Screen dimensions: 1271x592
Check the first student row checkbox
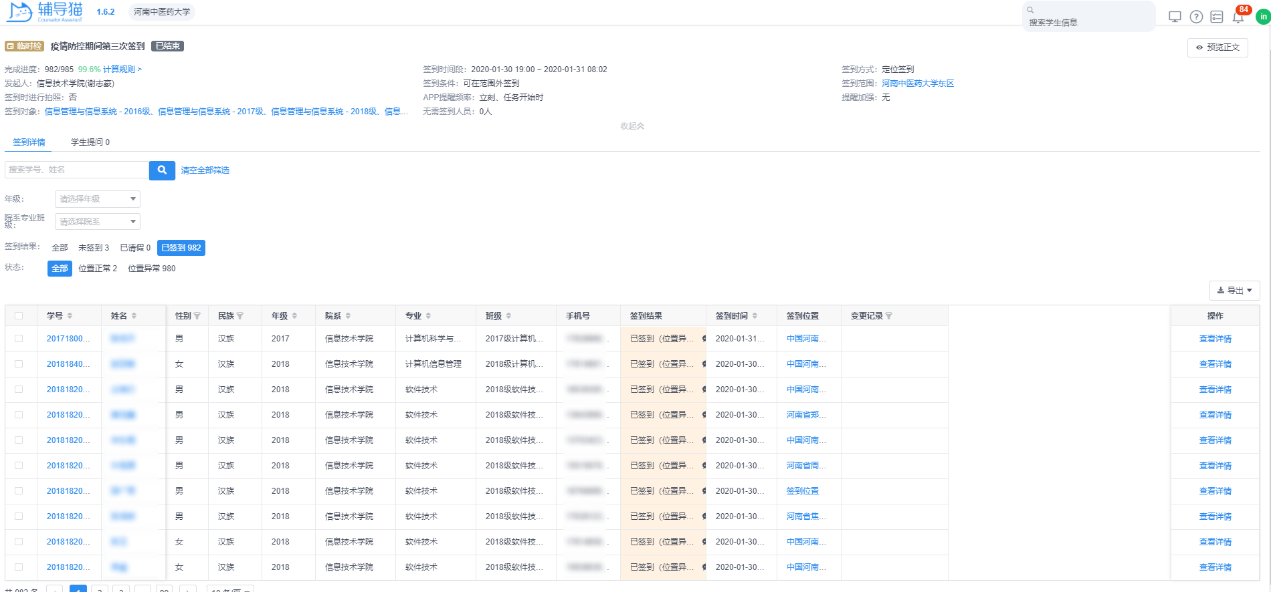(x=19, y=339)
